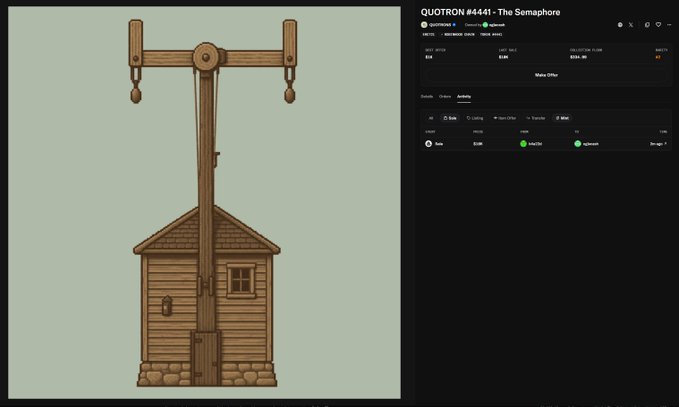The height and width of the screenshot is (407, 679).
Task: Click the Best Offer value
Action: point(429,57)
